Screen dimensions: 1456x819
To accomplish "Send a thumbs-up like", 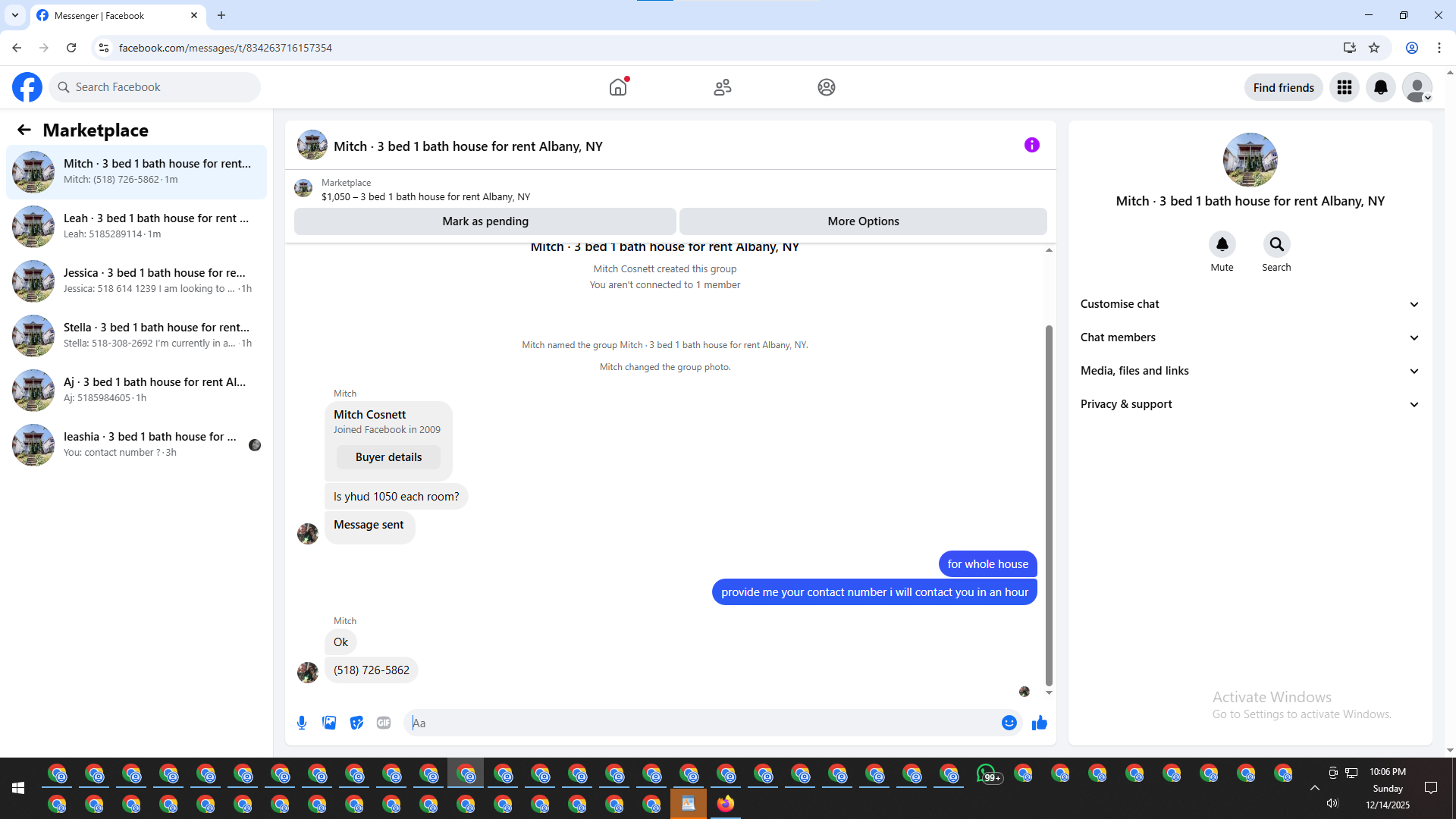I will click(x=1039, y=723).
